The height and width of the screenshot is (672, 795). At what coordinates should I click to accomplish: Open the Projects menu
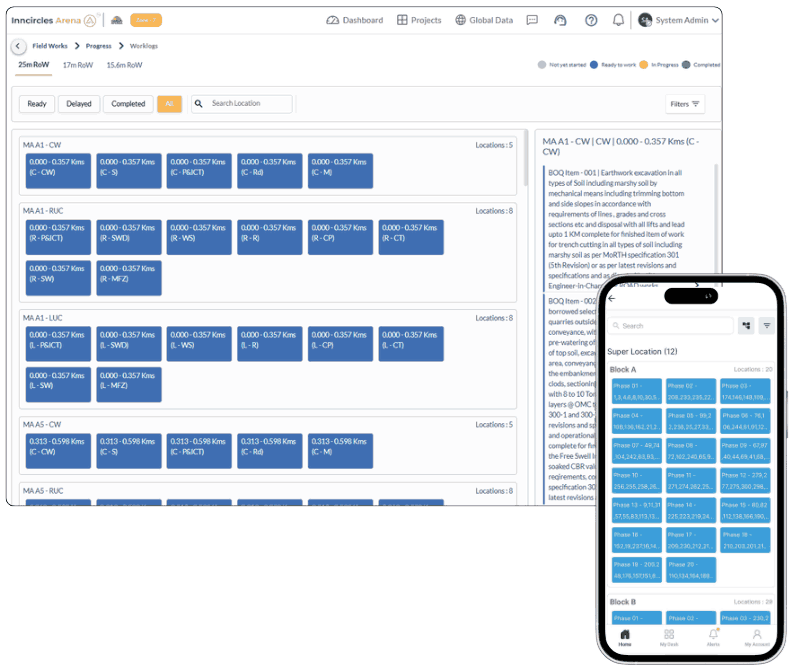[x=419, y=20]
